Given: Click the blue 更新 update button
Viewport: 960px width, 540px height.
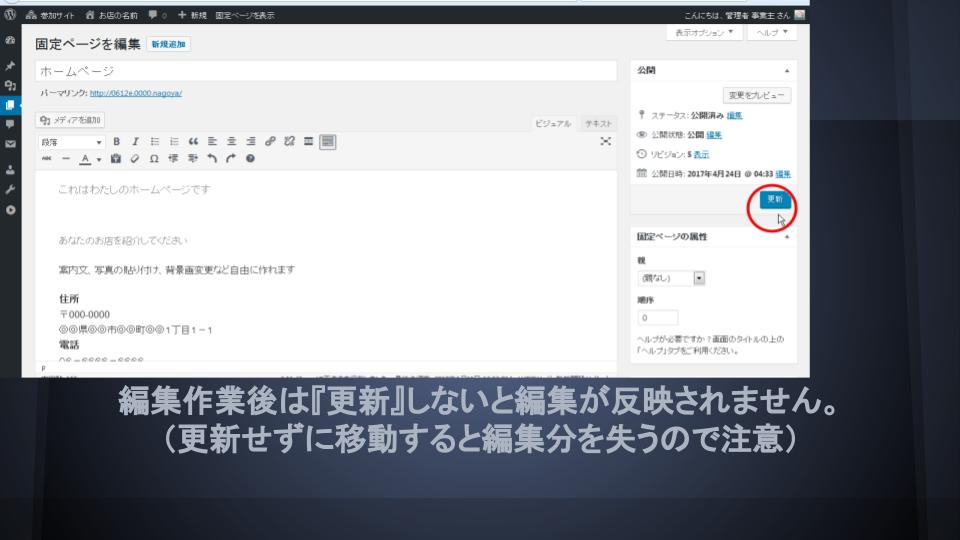Looking at the screenshot, I should [x=774, y=200].
